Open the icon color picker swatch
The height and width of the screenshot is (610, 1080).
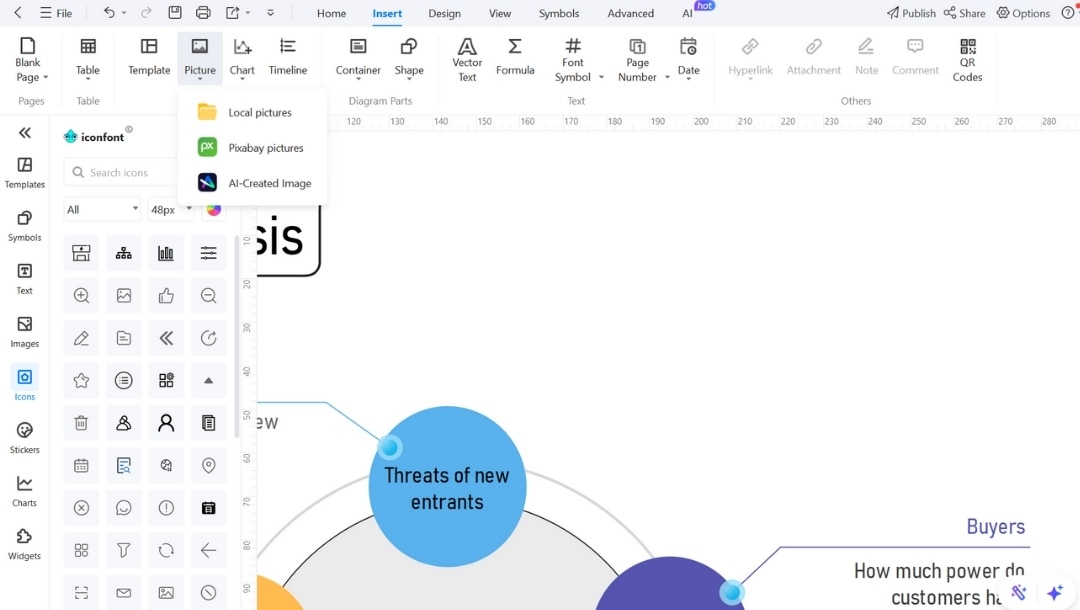pos(214,209)
